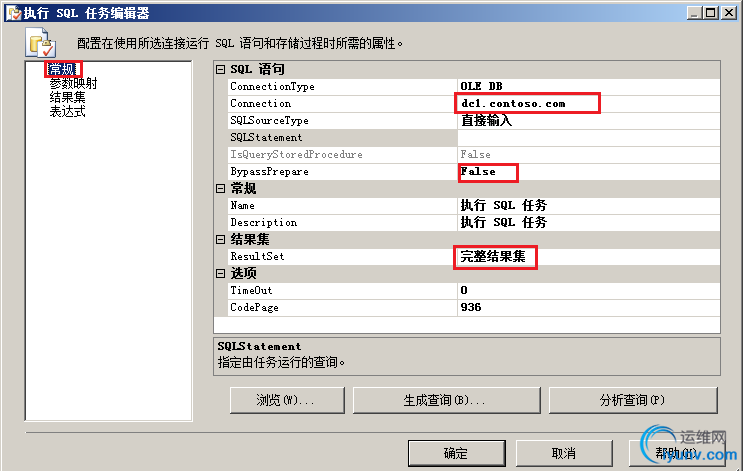The height and width of the screenshot is (471, 743).
Task: Open help with the 帮助(H) button
Action: [677, 453]
